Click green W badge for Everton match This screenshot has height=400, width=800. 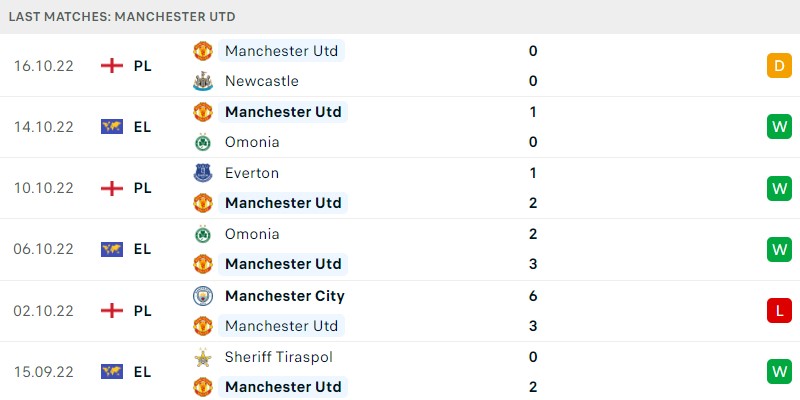779,188
